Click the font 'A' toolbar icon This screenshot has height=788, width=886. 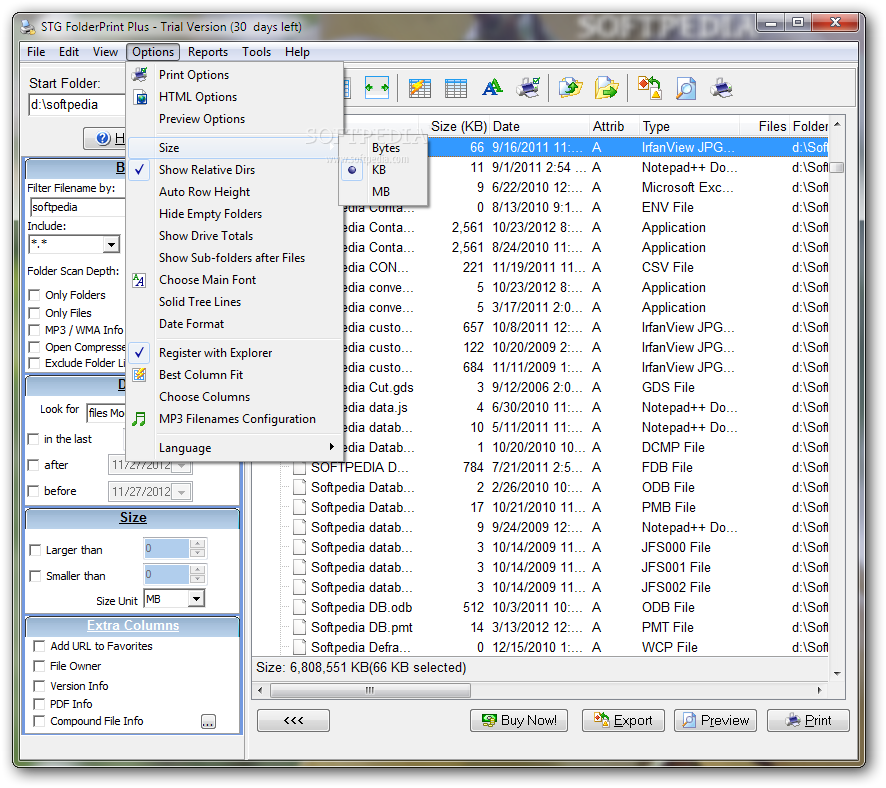[x=492, y=88]
